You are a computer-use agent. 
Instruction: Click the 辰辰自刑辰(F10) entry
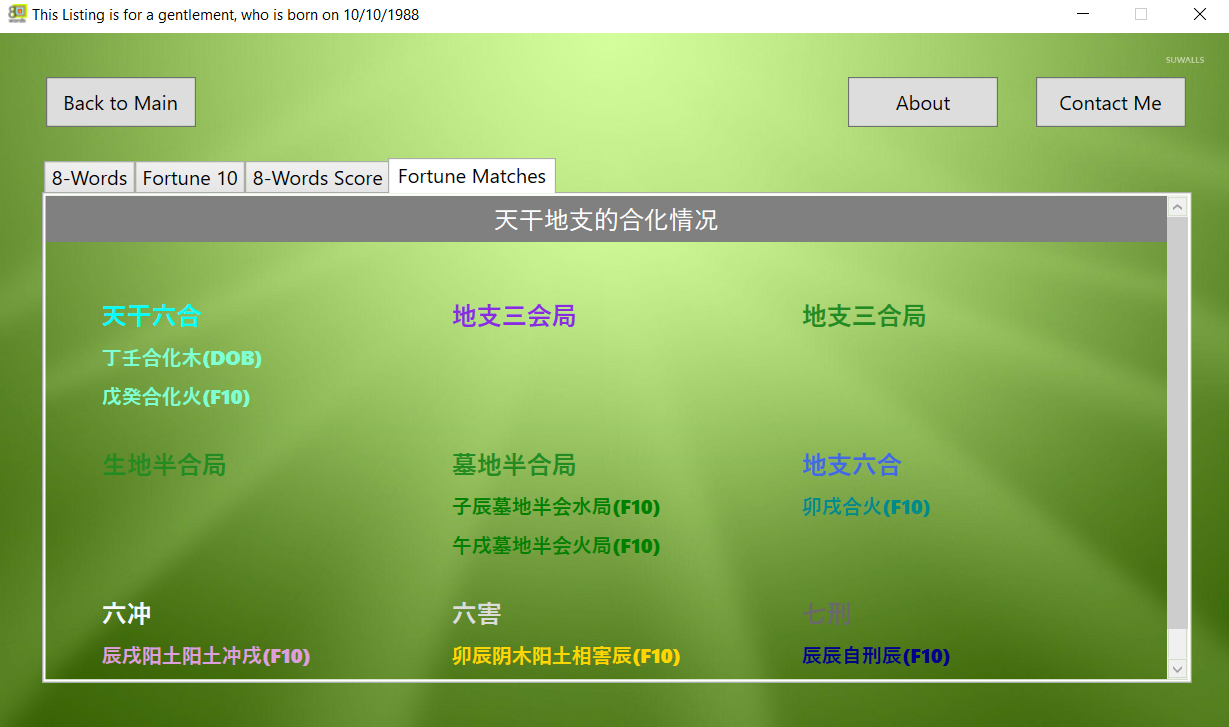pyautogui.click(x=876, y=656)
